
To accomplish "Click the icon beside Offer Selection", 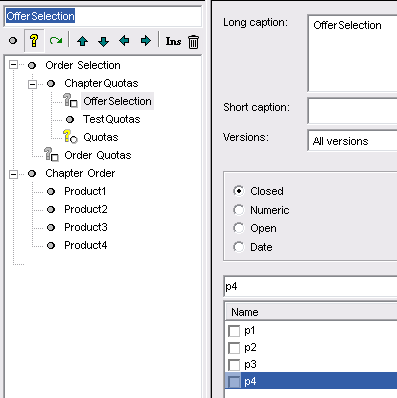I will pos(70,101).
